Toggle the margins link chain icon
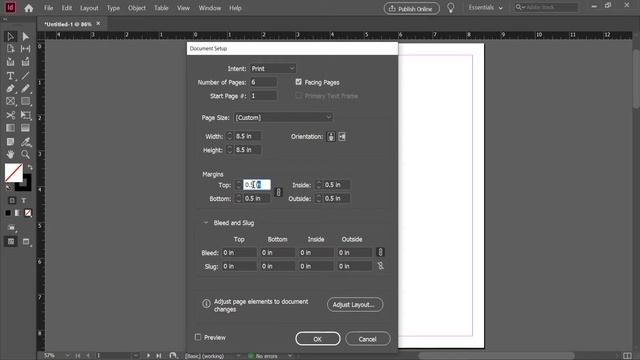 pyautogui.click(x=278, y=192)
